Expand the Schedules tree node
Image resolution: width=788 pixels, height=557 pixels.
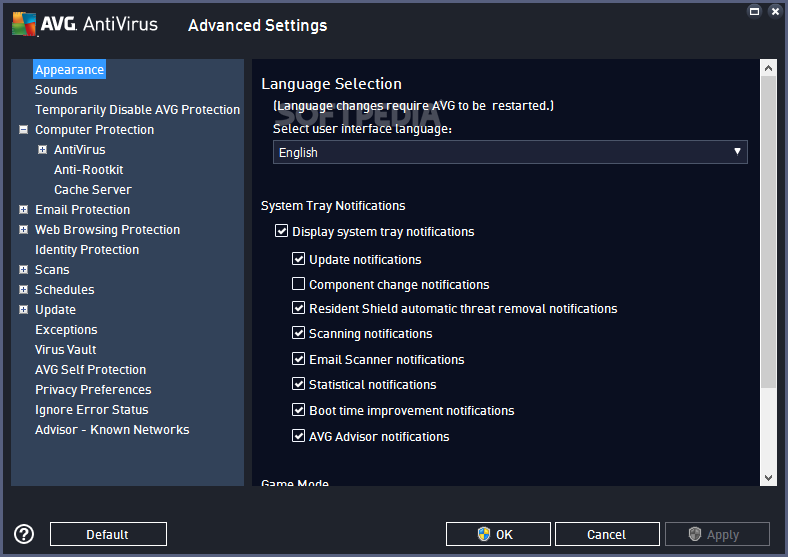tap(23, 290)
